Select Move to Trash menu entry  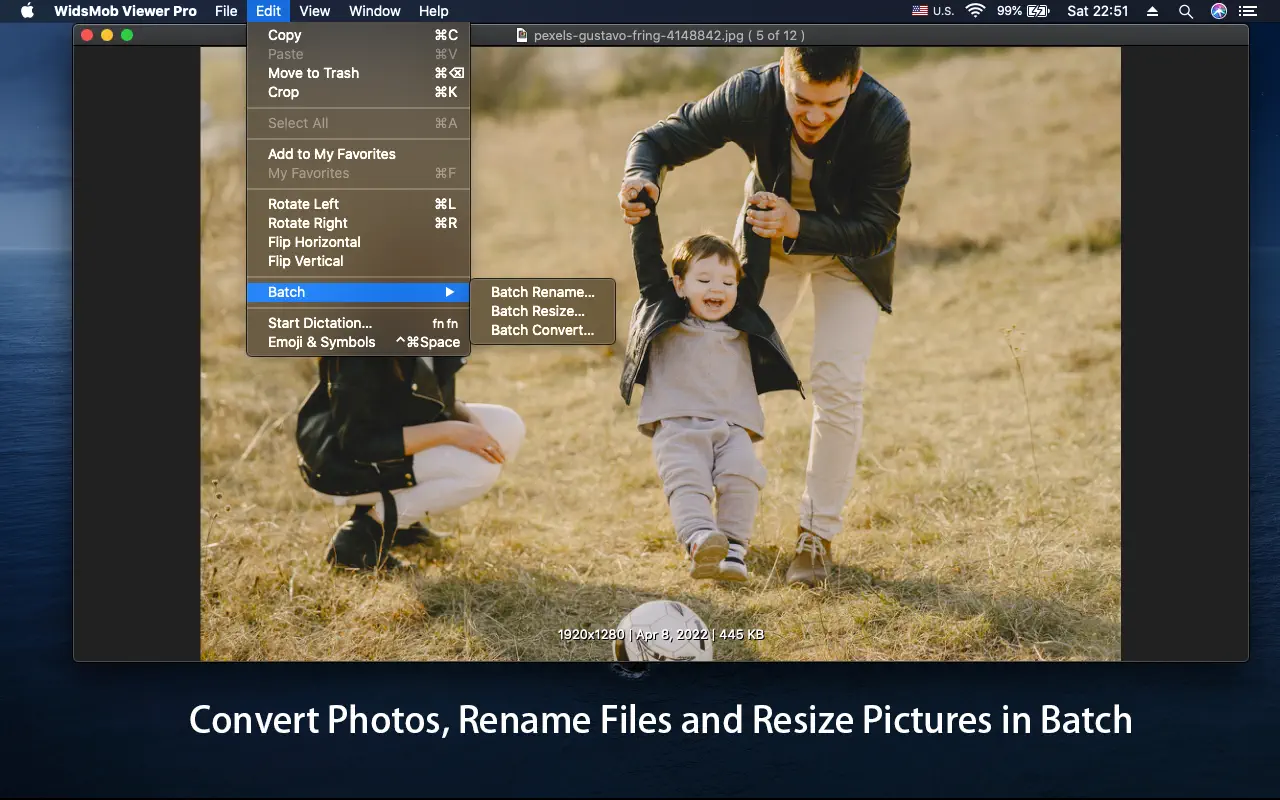313,73
